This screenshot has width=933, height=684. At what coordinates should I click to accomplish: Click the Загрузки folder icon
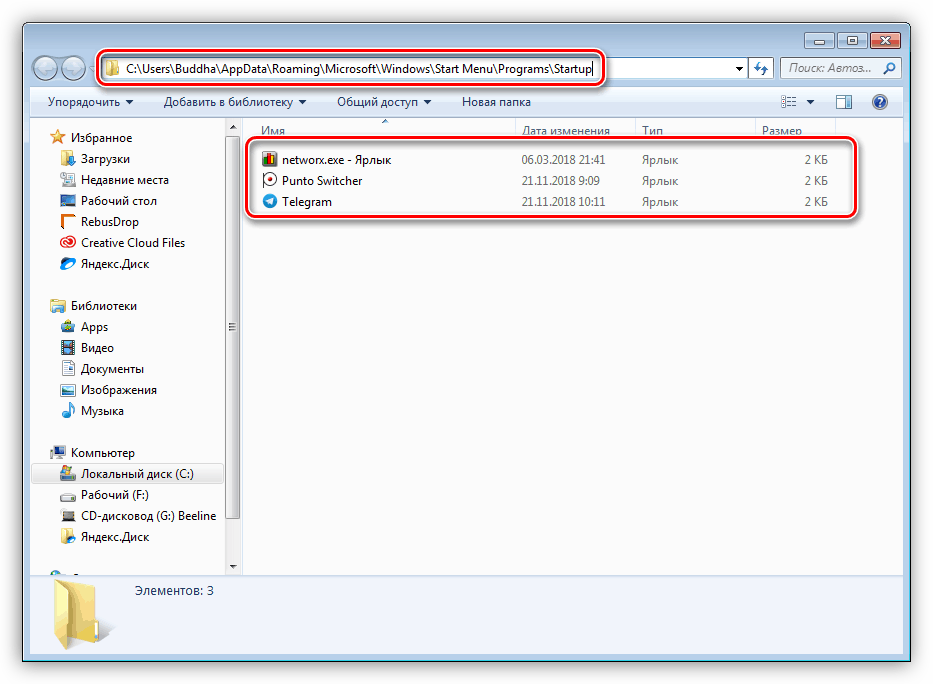tap(68, 158)
